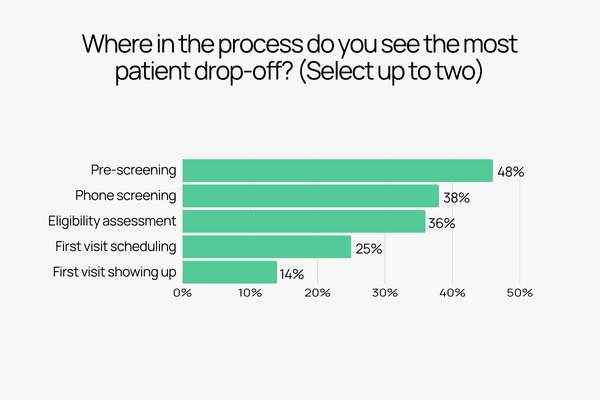Screen dimensions: 600x400
Task: Select the Eligibility assessment bar
Action: pyautogui.click(x=303, y=221)
